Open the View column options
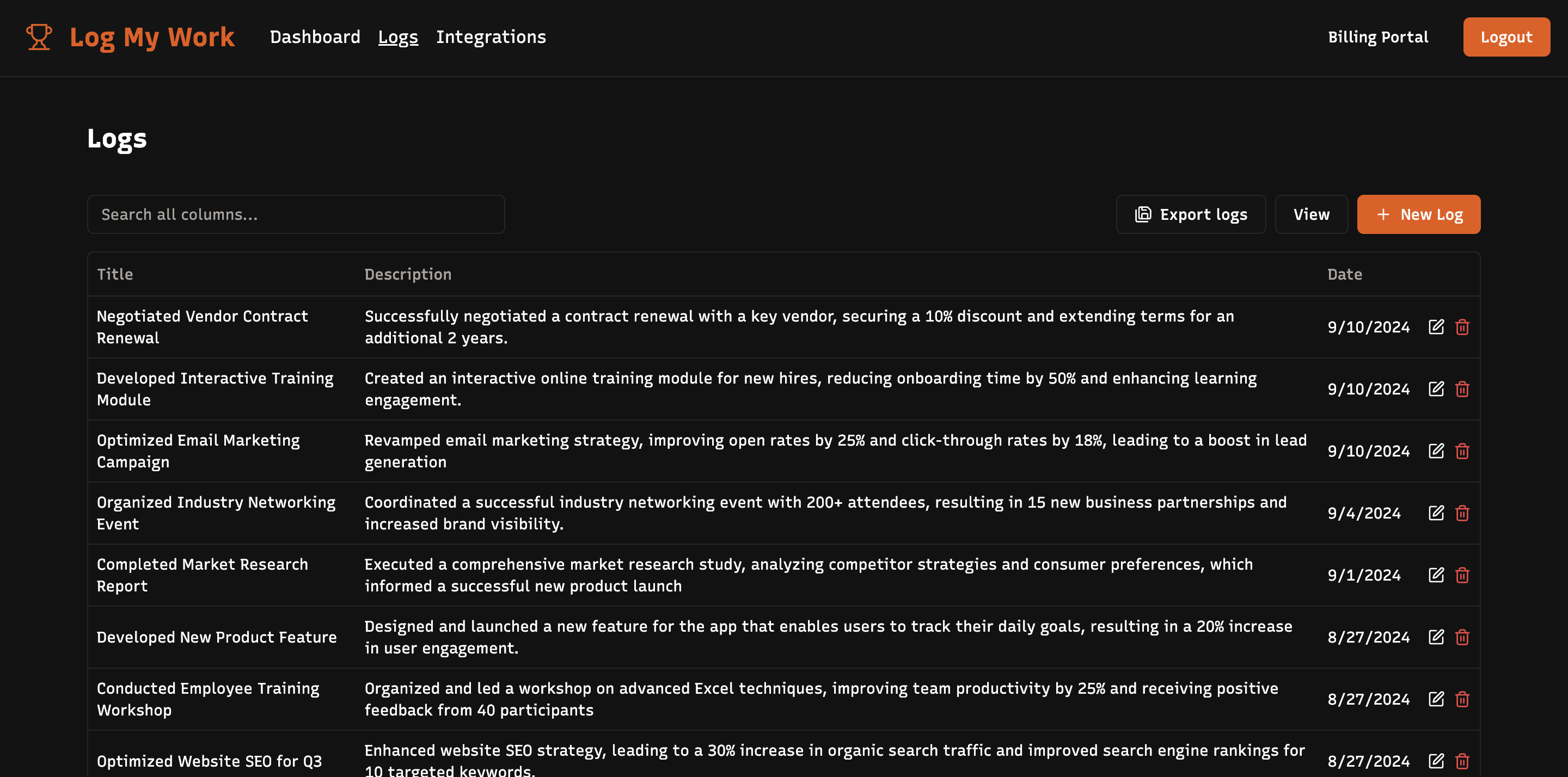Screen dimensions: 1568x777 click(1311, 214)
